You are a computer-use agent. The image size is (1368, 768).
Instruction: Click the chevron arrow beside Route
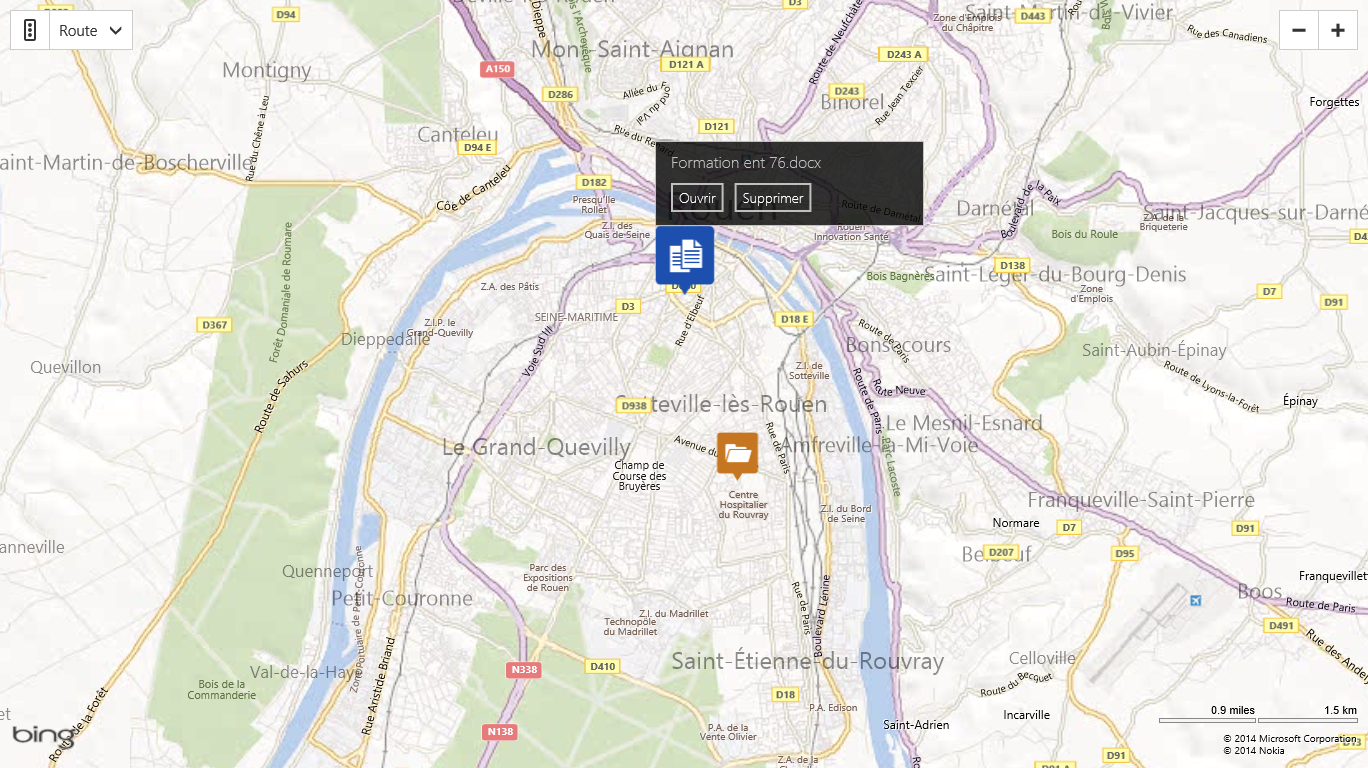click(x=116, y=31)
